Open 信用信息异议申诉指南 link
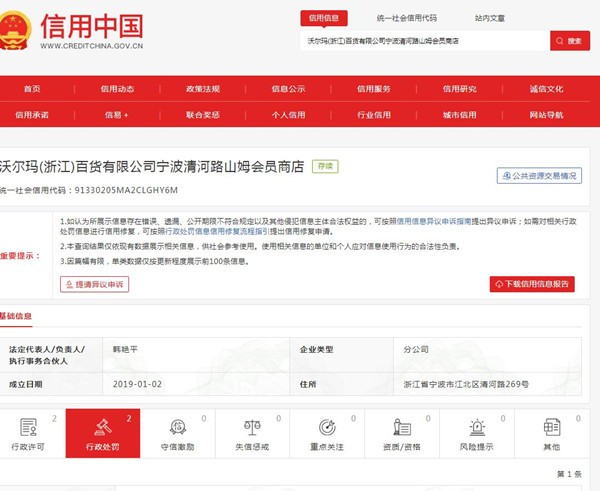Viewport: 600px width, 491px height. (x=434, y=222)
